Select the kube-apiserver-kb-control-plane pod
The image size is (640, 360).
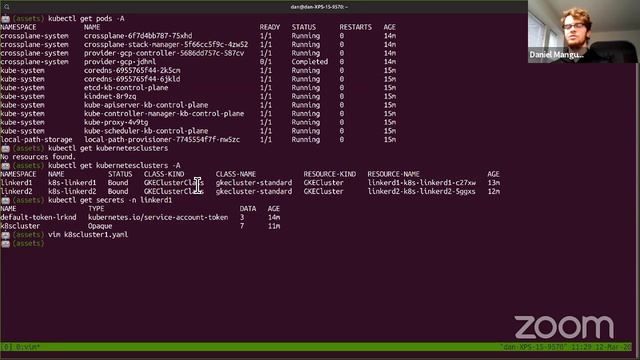[x=146, y=105]
